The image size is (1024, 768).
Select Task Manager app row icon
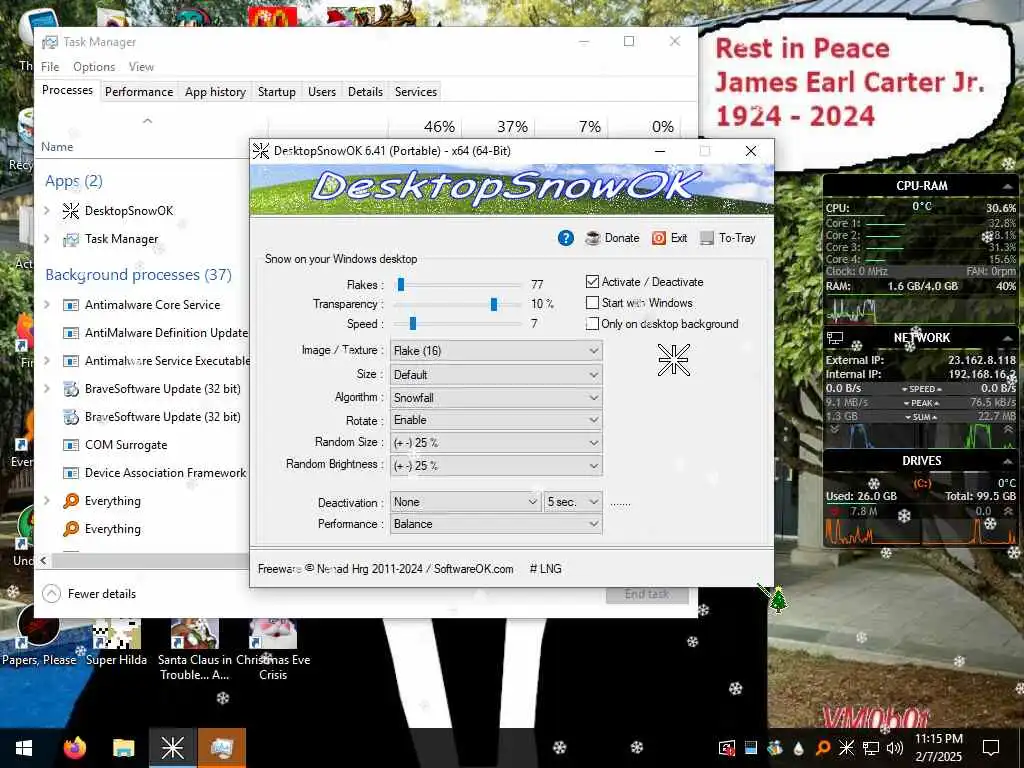(x=71, y=239)
